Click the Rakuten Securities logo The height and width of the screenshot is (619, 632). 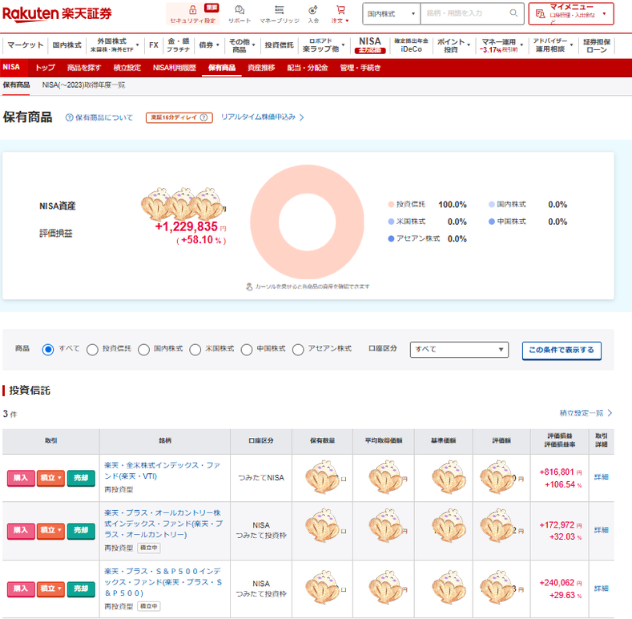tap(57, 14)
